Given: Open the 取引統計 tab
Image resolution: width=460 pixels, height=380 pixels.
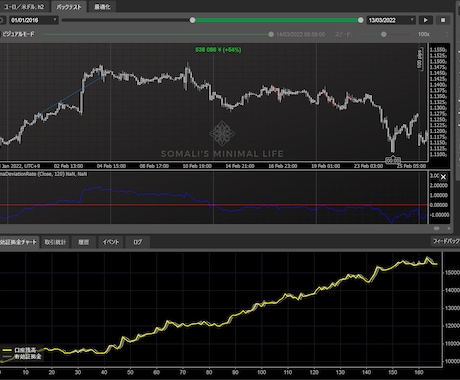Looking at the screenshot, I should pyautogui.click(x=55, y=242).
